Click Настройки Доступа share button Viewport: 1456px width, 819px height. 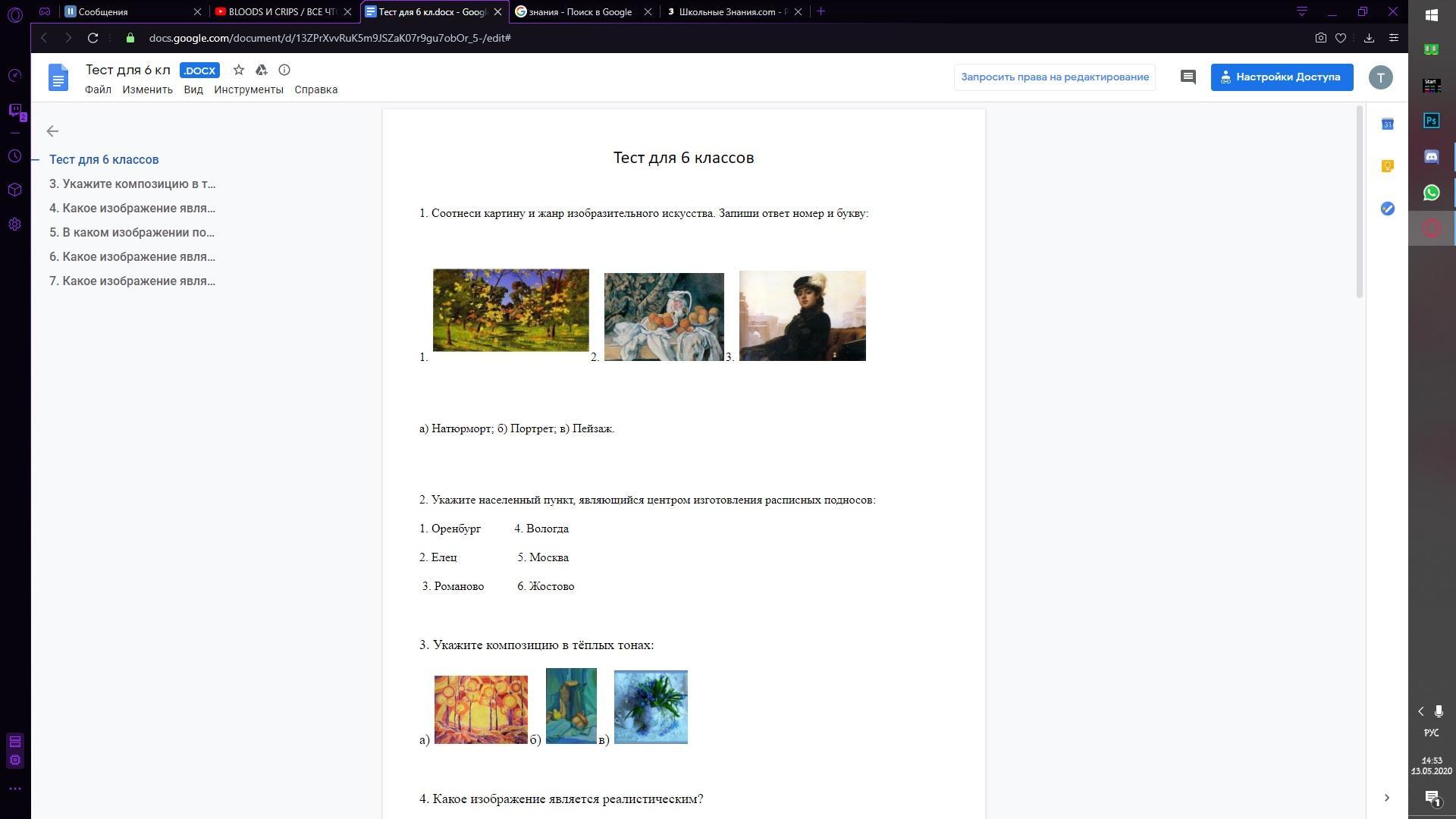[x=1282, y=77]
